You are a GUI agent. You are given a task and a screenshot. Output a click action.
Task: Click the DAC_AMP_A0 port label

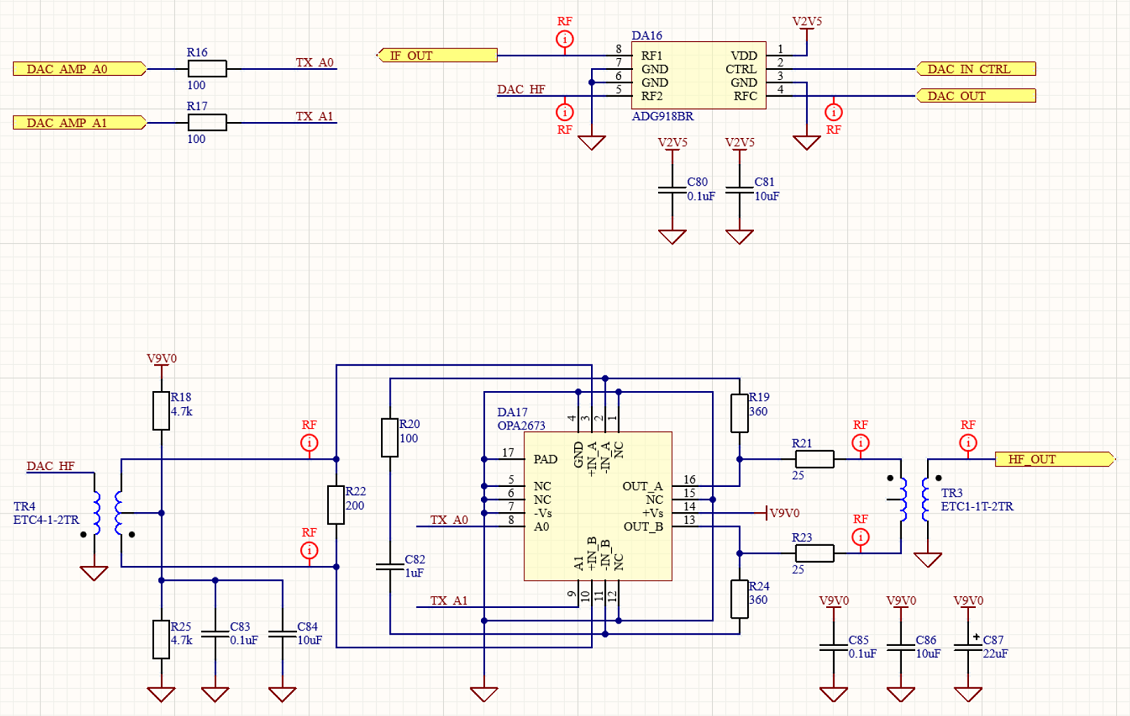(x=80, y=69)
